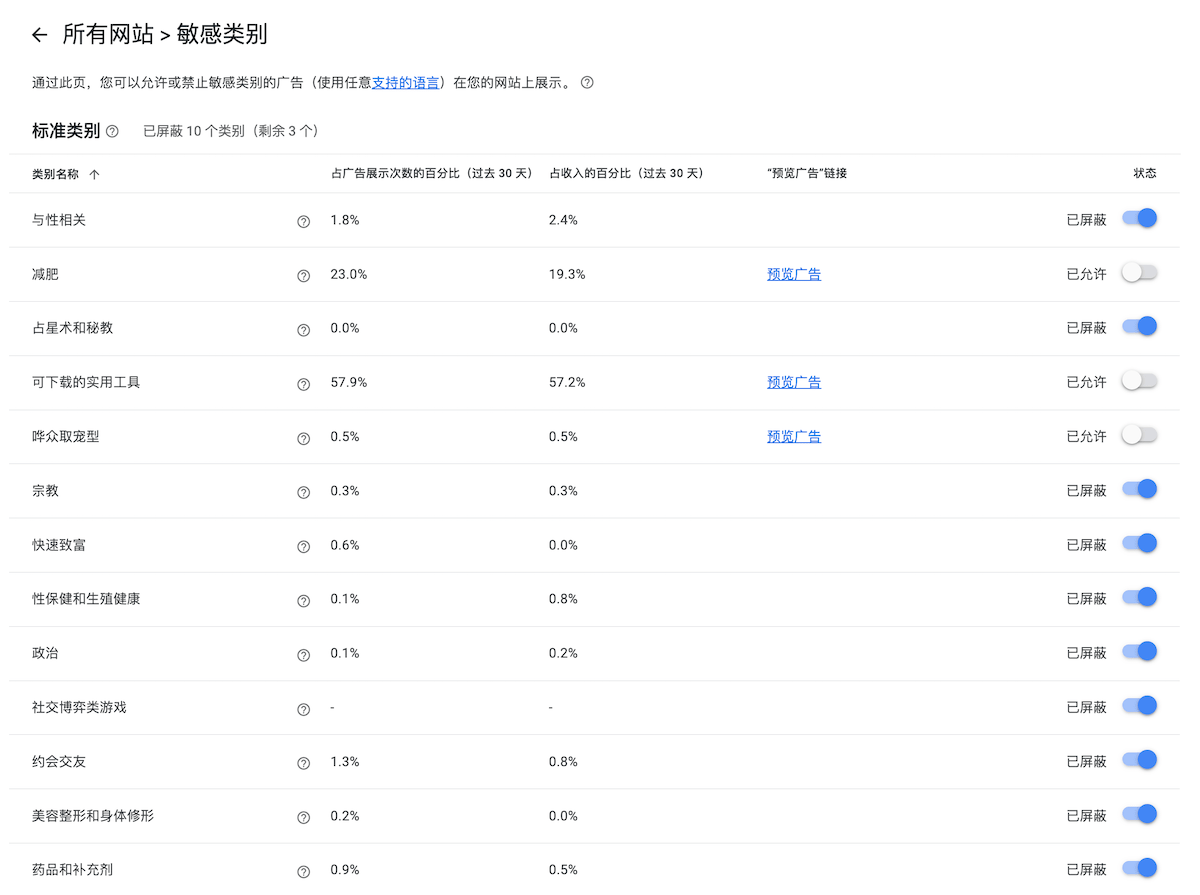
Task: Open the help icon next to 标准类别
Action: tap(111, 131)
